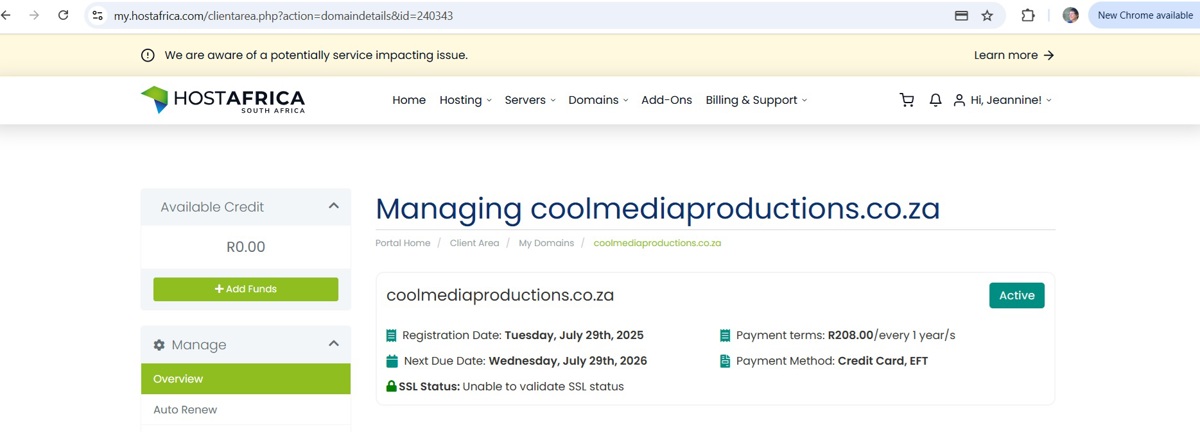
Task: Click the Payment Method icon
Action: [725, 361]
